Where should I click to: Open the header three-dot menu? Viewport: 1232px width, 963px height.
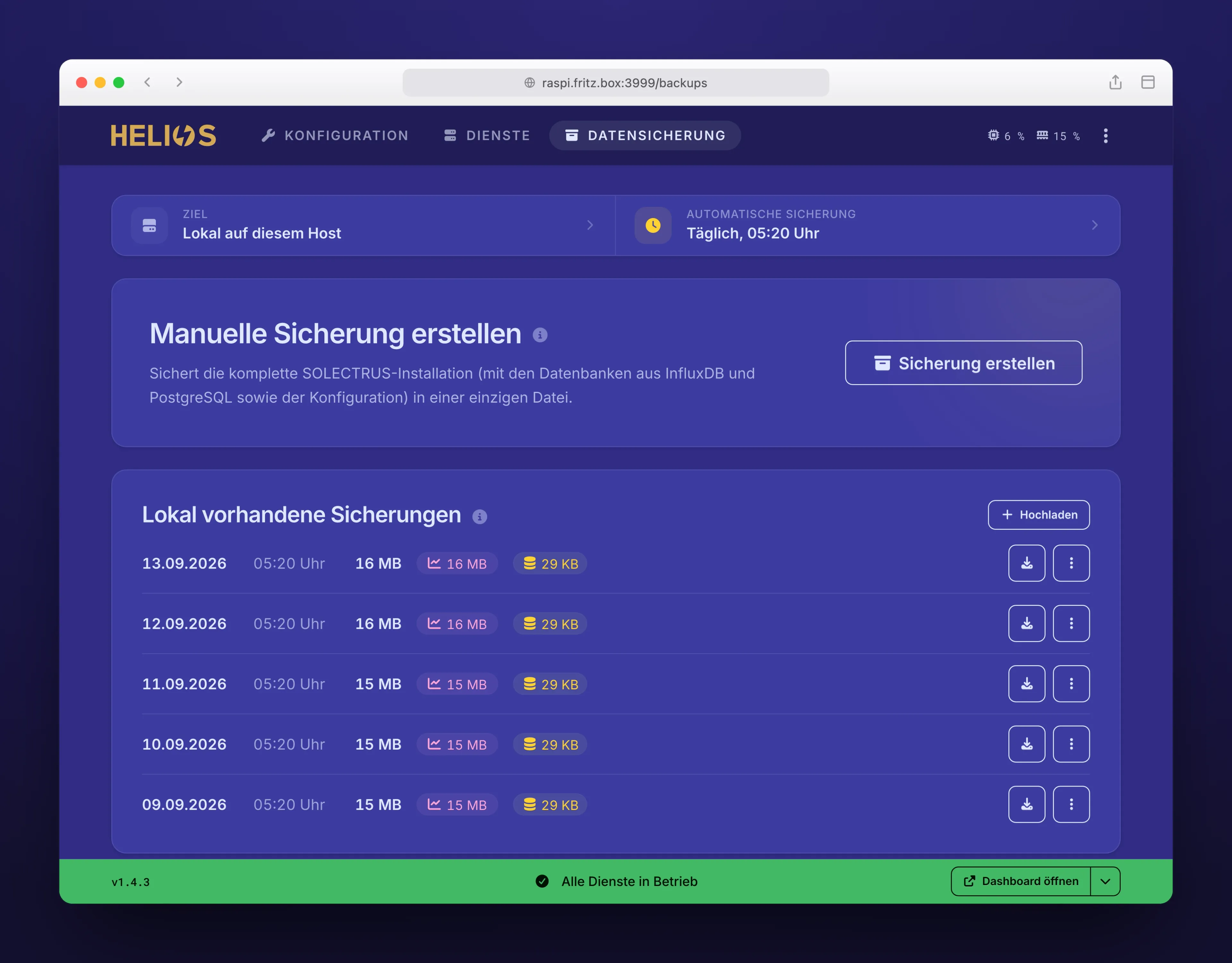coord(1106,136)
